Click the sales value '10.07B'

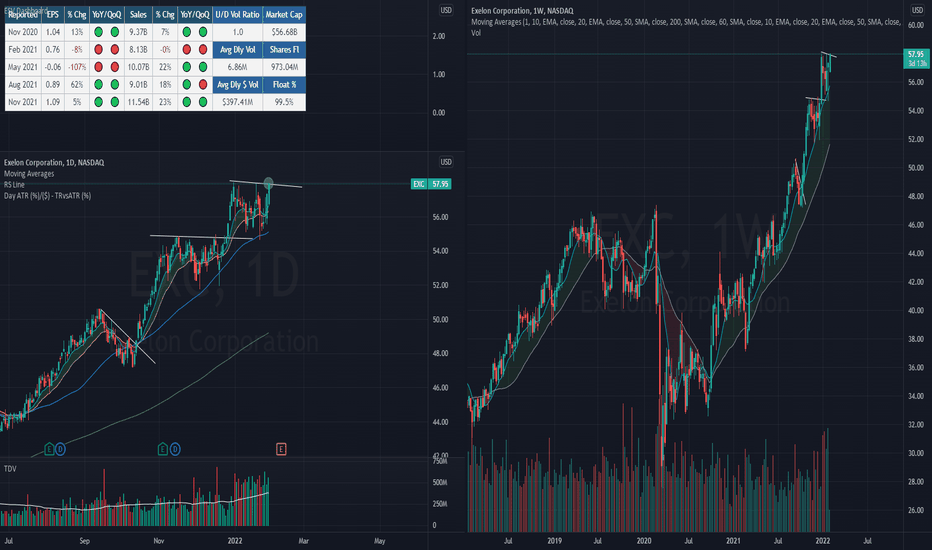pos(138,67)
